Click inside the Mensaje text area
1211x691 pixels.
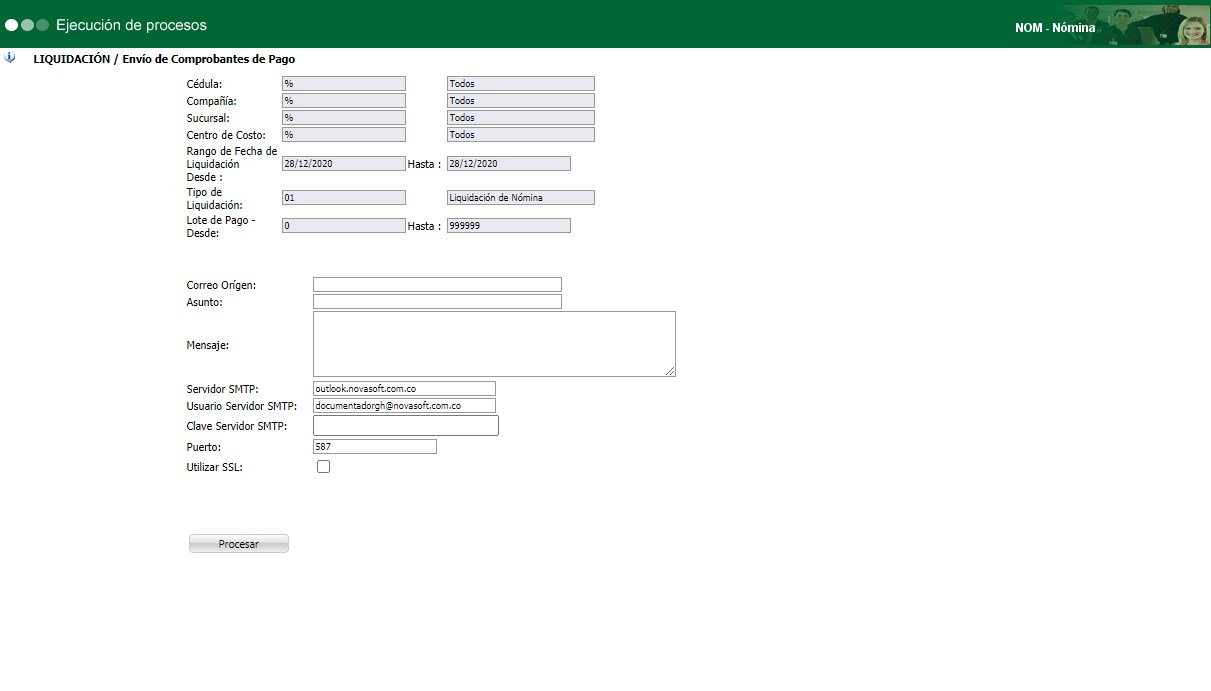[494, 344]
